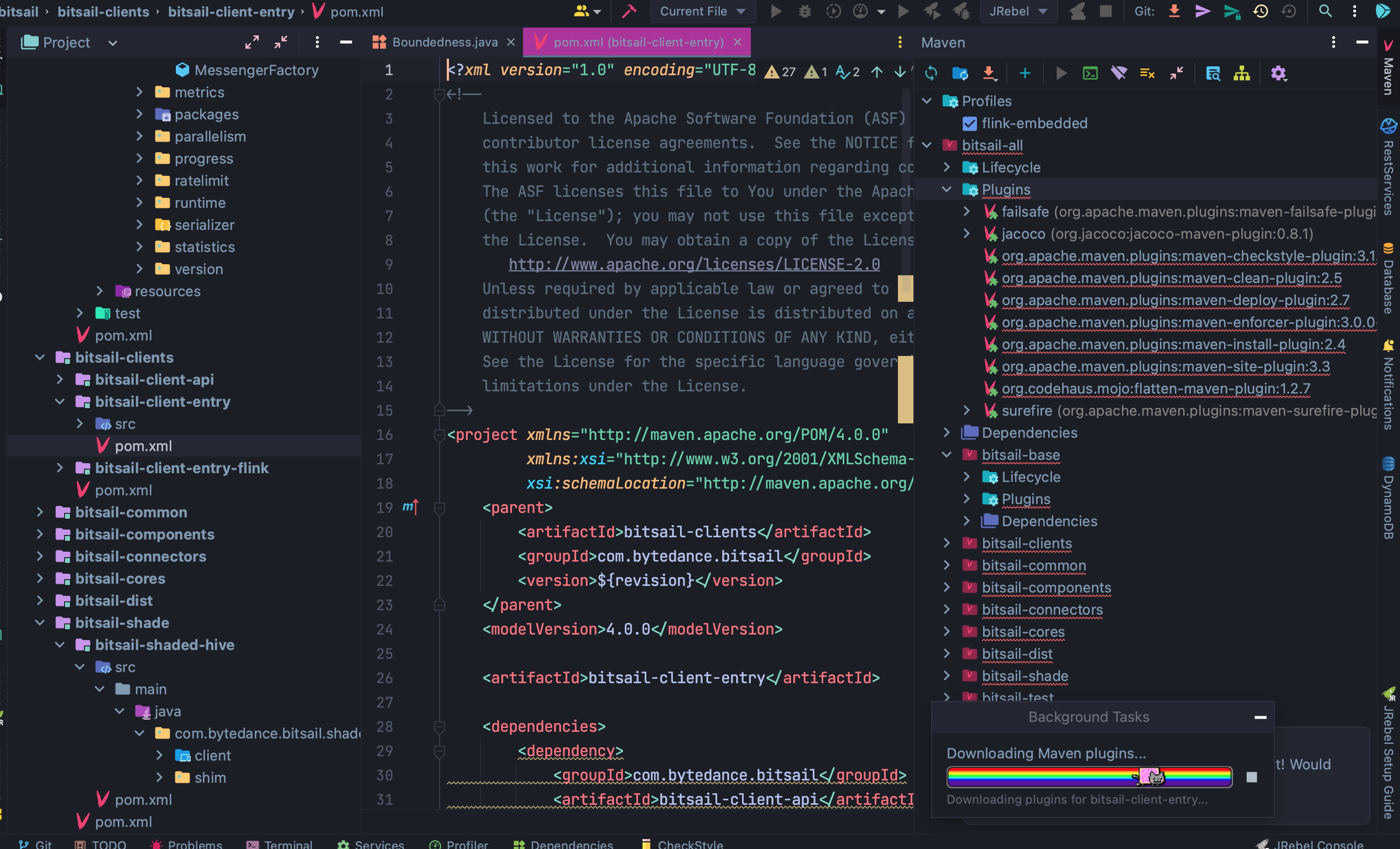Click Execute Maven Goal terminal icon
The height and width of the screenshot is (849, 1400).
click(x=1090, y=74)
